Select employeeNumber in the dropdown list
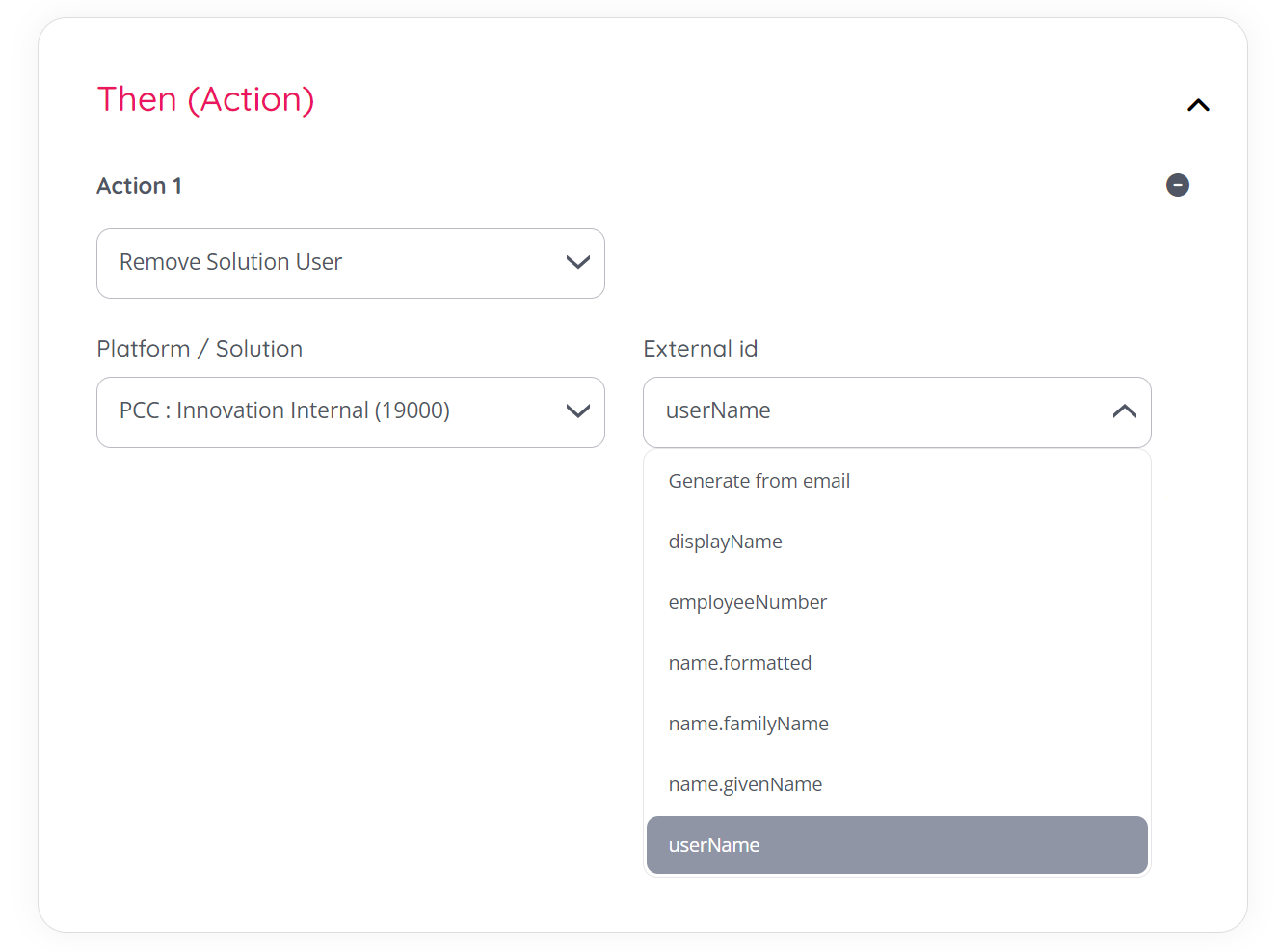The width and height of the screenshot is (1278, 952). pyautogui.click(x=748, y=602)
